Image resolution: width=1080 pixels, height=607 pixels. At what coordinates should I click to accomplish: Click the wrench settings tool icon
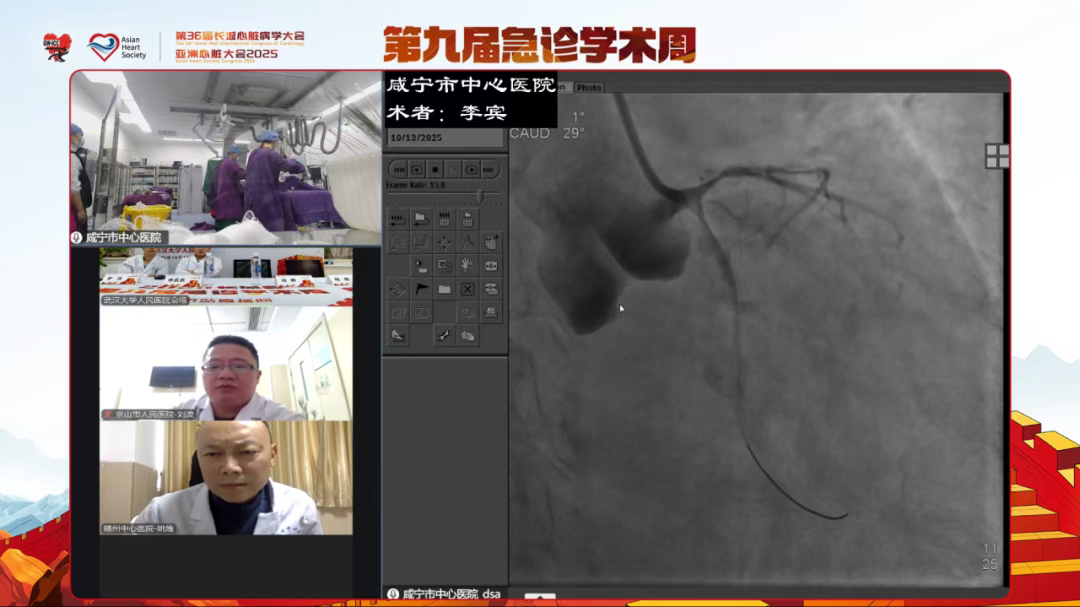(x=444, y=336)
